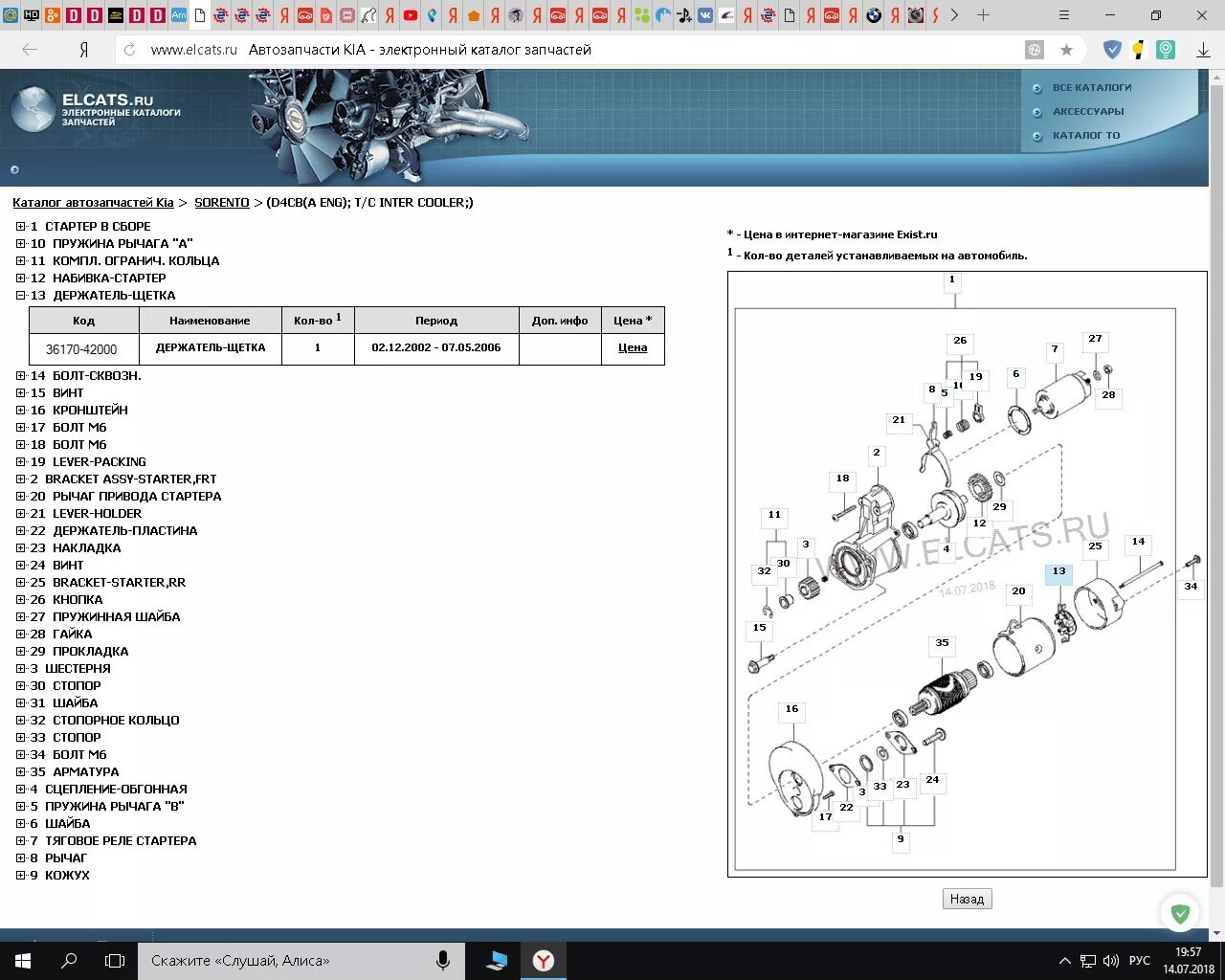Expand '7 ТЯГОВОЕ РЕЛЕ СТАРТЕРА' node
This screenshot has width=1225, height=980.
tap(21, 841)
